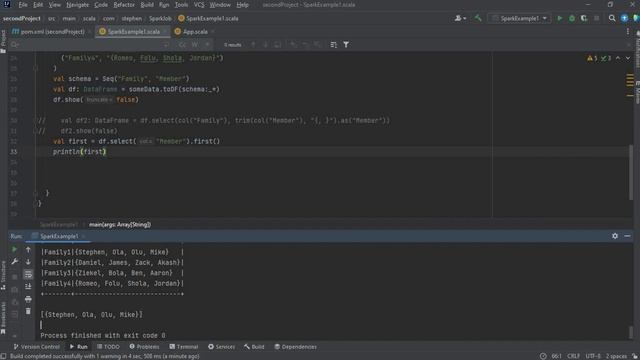
Task: Change indent setting '2 spaces' in status bar
Action: click(616, 356)
